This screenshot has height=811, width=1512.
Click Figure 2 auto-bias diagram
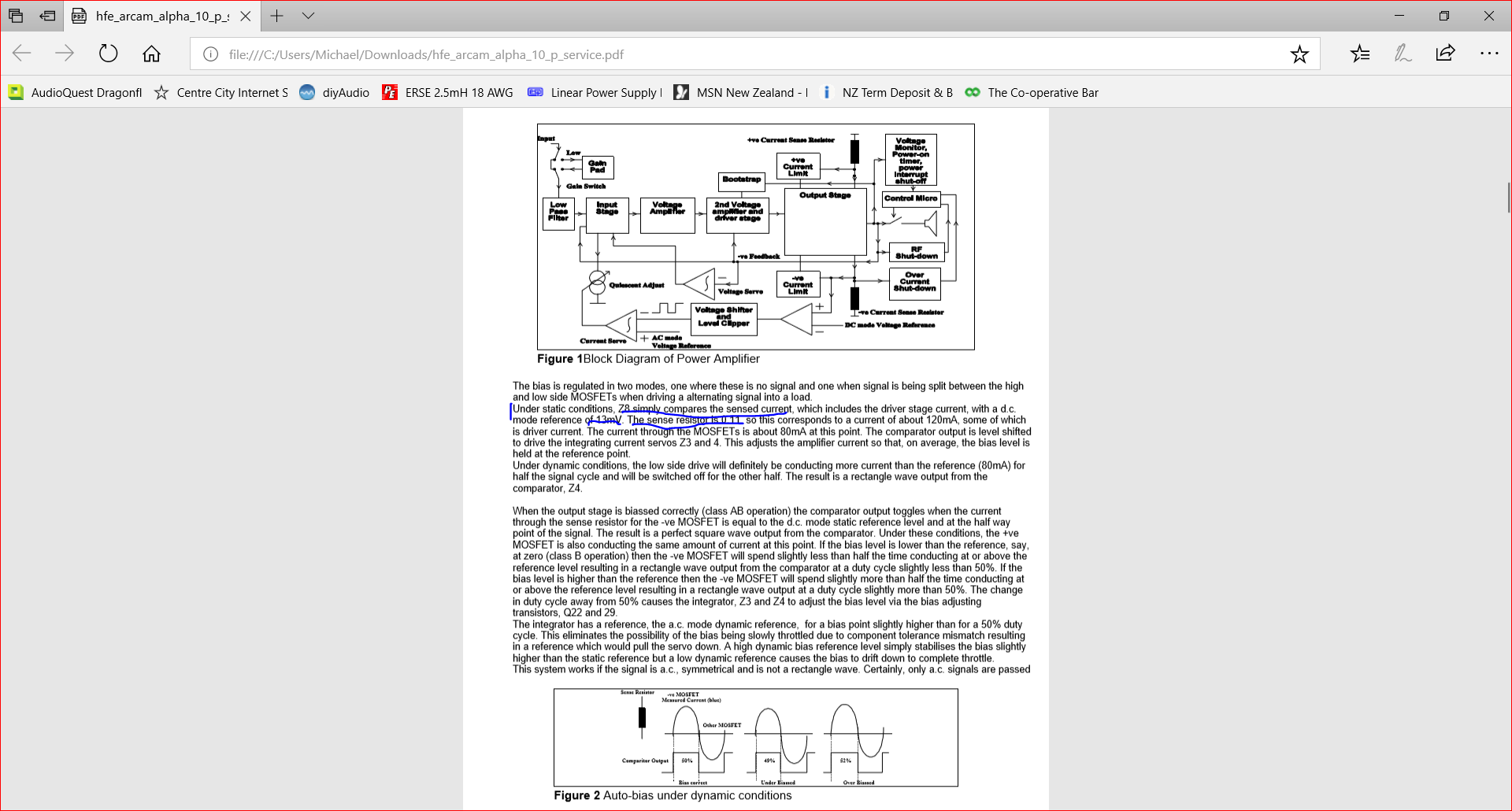tap(755, 737)
